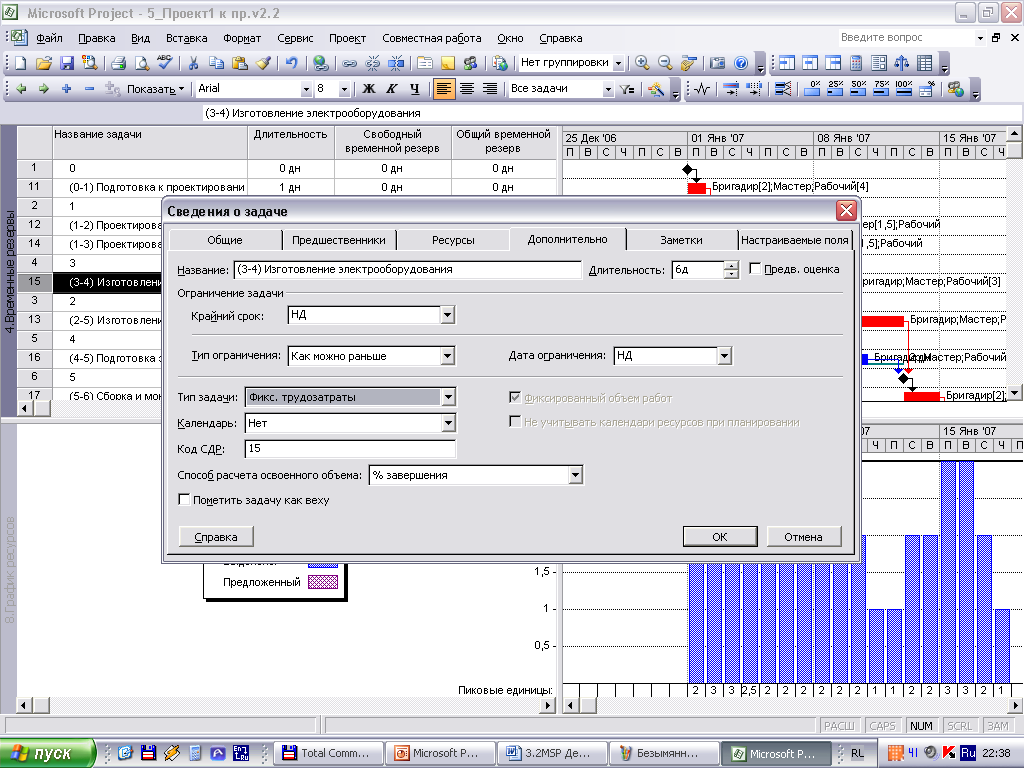
Task: Switch to the Заметки tab
Action: [681, 240]
